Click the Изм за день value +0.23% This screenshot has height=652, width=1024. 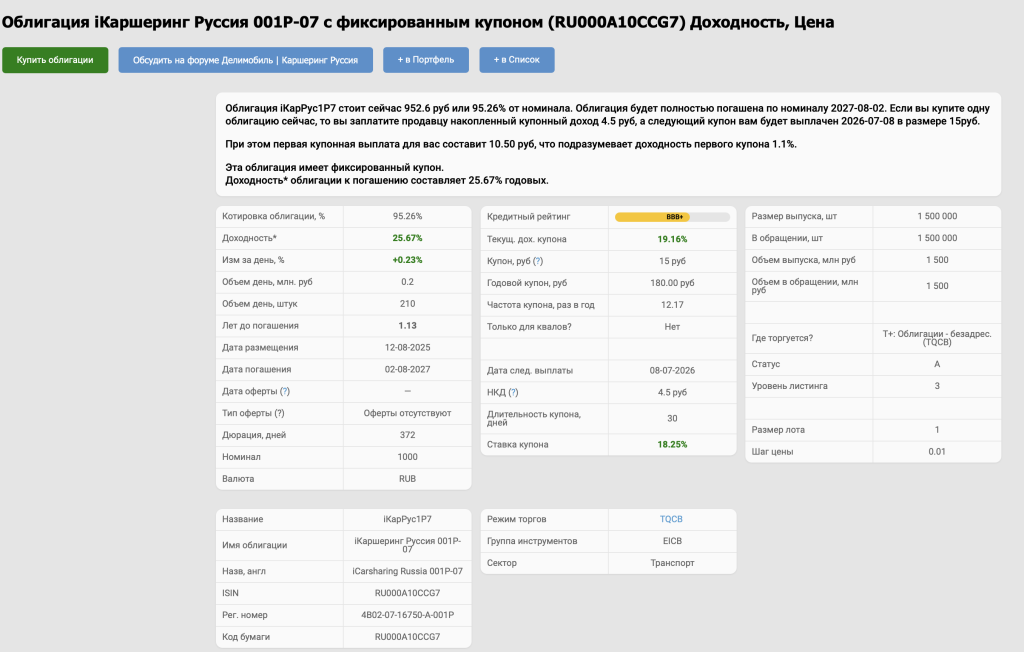pyautogui.click(x=408, y=260)
